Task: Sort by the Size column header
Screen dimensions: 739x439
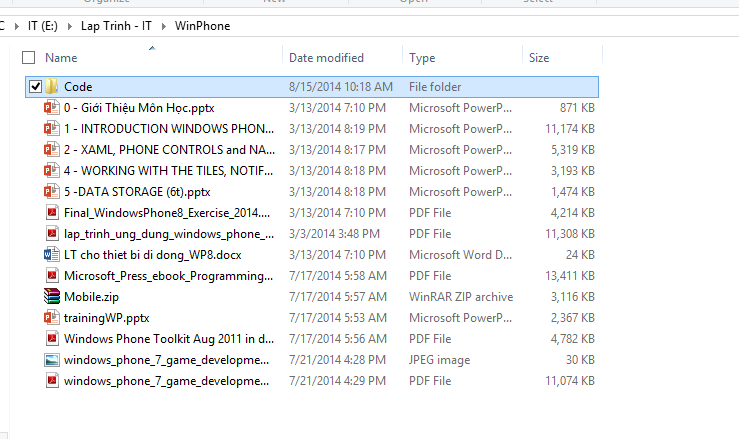Action: pyautogui.click(x=539, y=58)
